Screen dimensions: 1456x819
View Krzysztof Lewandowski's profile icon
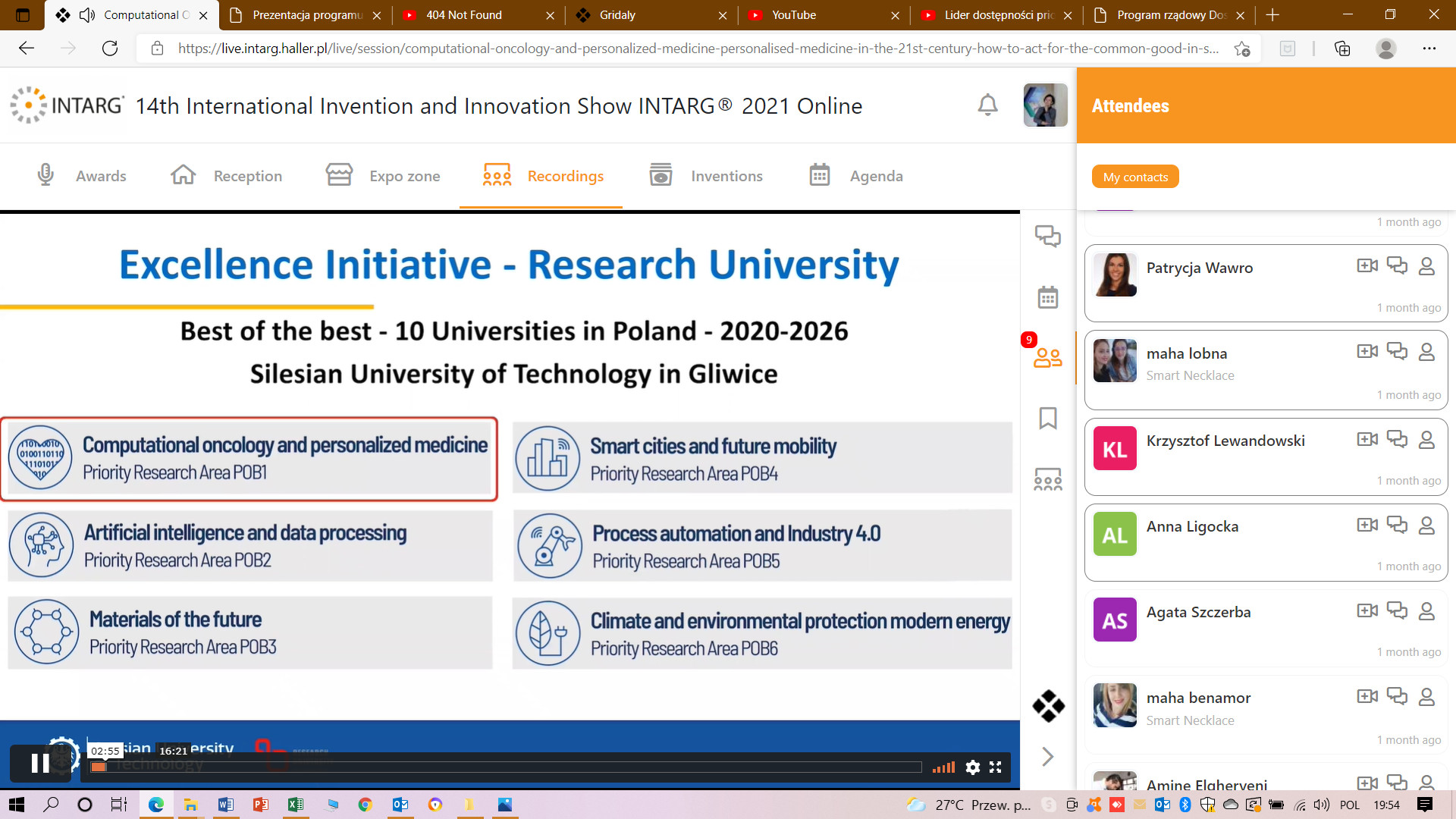click(x=1426, y=440)
